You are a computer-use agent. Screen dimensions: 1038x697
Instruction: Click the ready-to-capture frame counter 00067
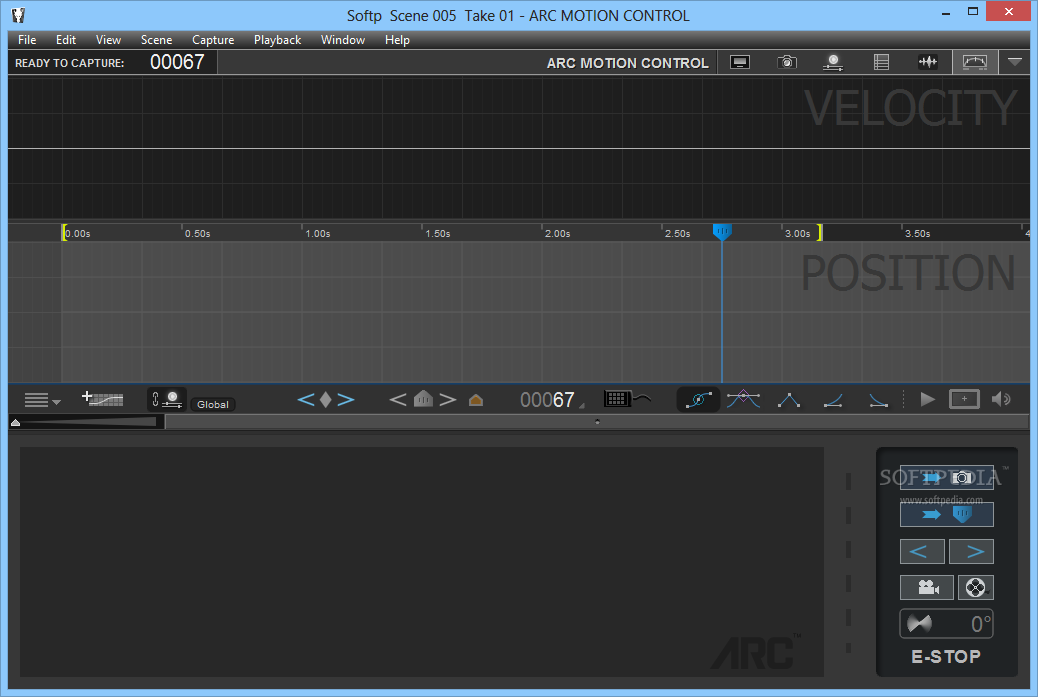point(177,62)
